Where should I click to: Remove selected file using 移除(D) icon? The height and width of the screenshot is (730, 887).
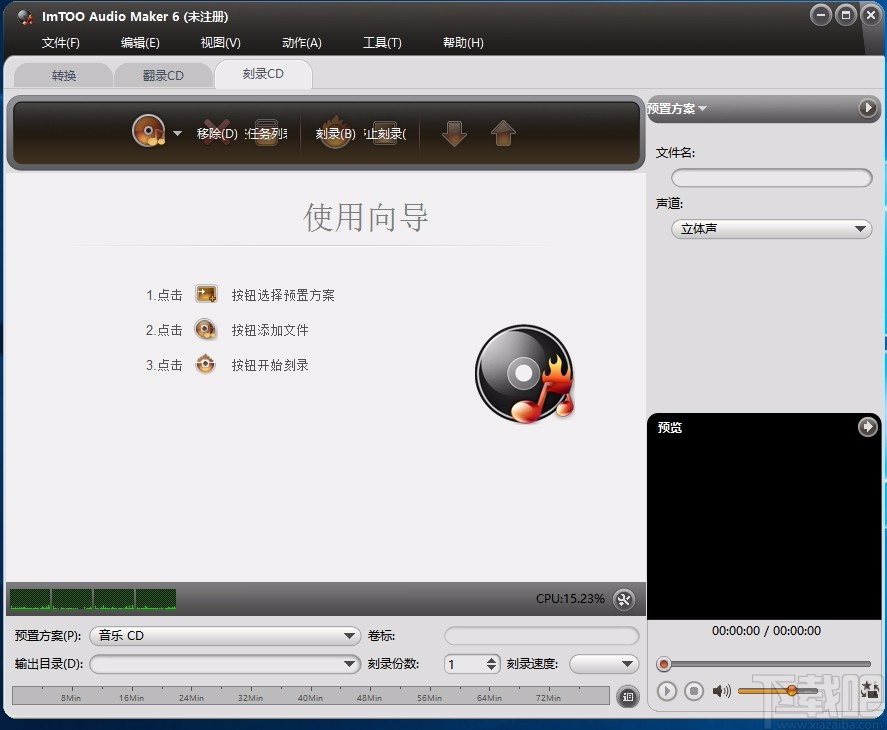[213, 131]
